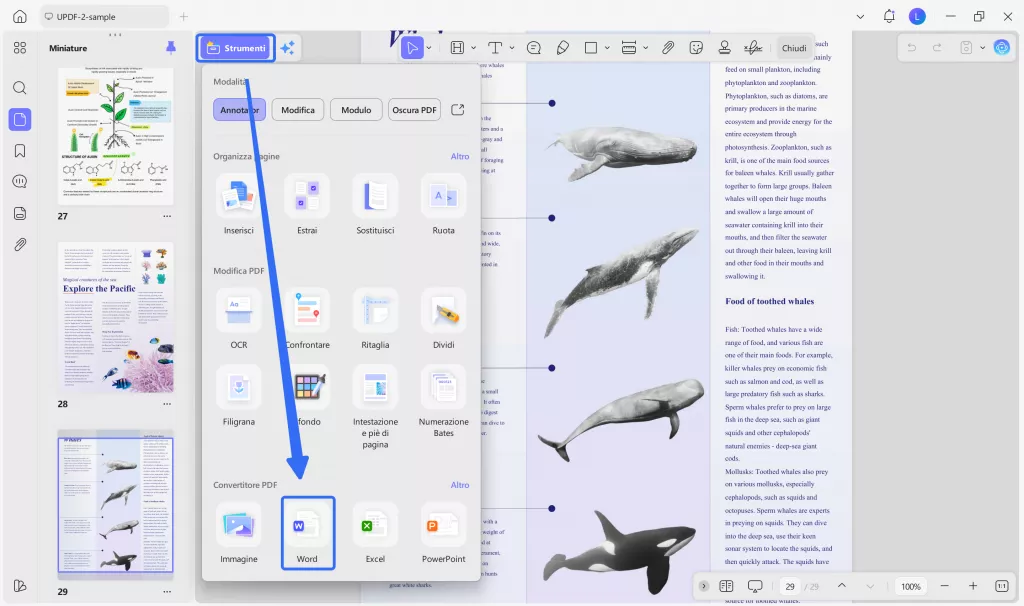Open the search panel in the left sidebar

[21, 87]
